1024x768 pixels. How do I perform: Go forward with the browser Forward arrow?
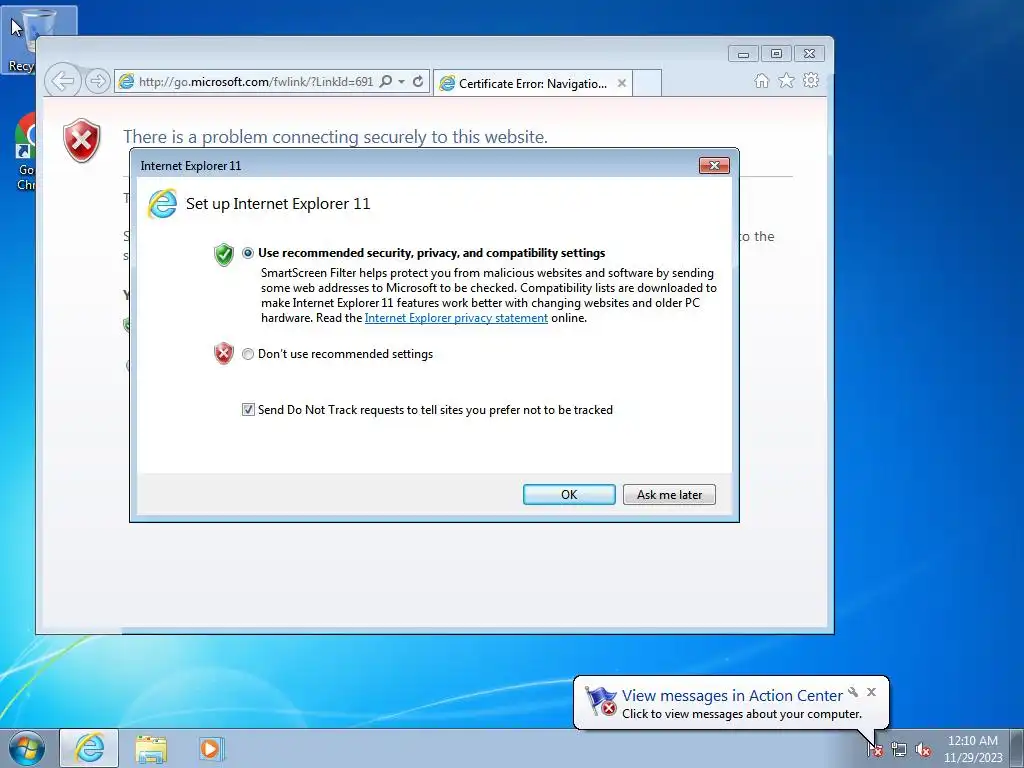(x=97, y=81)
